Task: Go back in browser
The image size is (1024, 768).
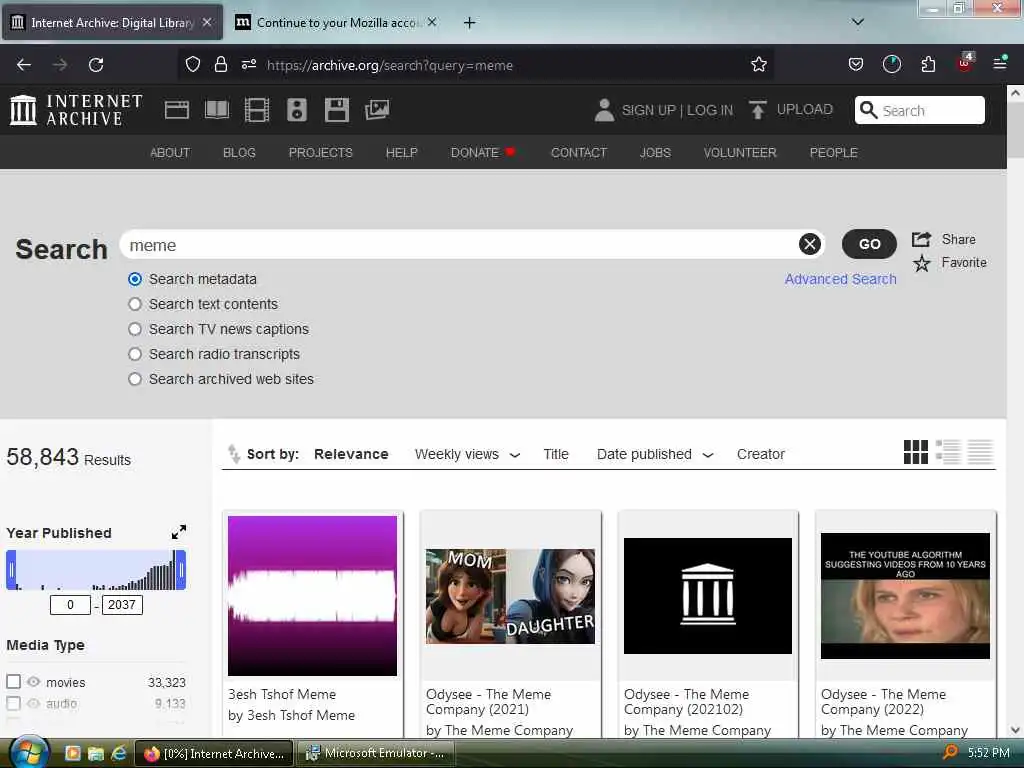Action: click(24, 65)
